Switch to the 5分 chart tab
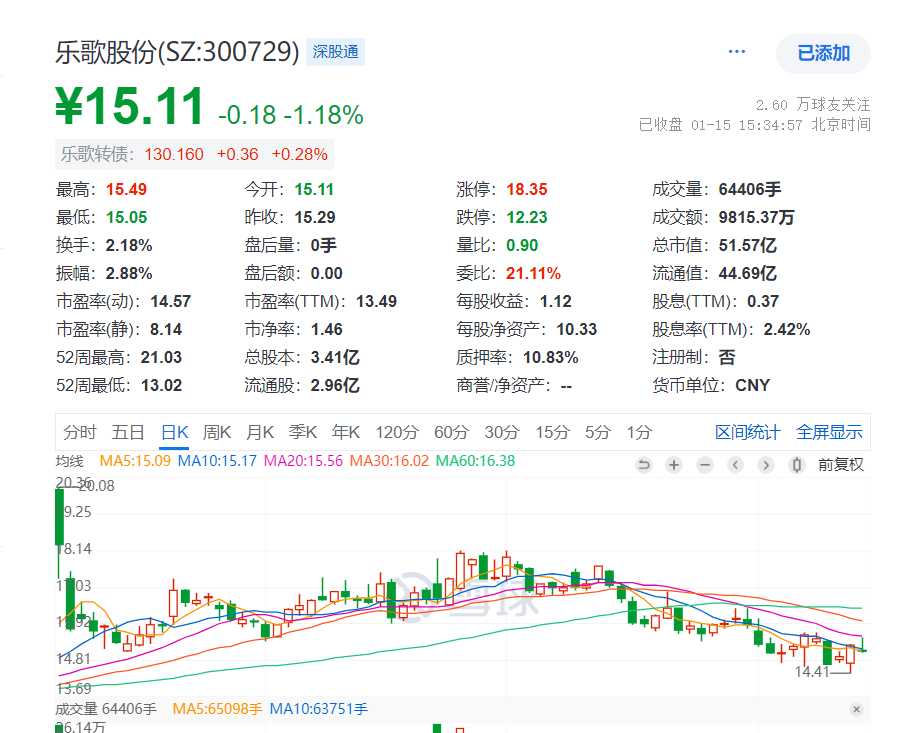 pos(598,432)
